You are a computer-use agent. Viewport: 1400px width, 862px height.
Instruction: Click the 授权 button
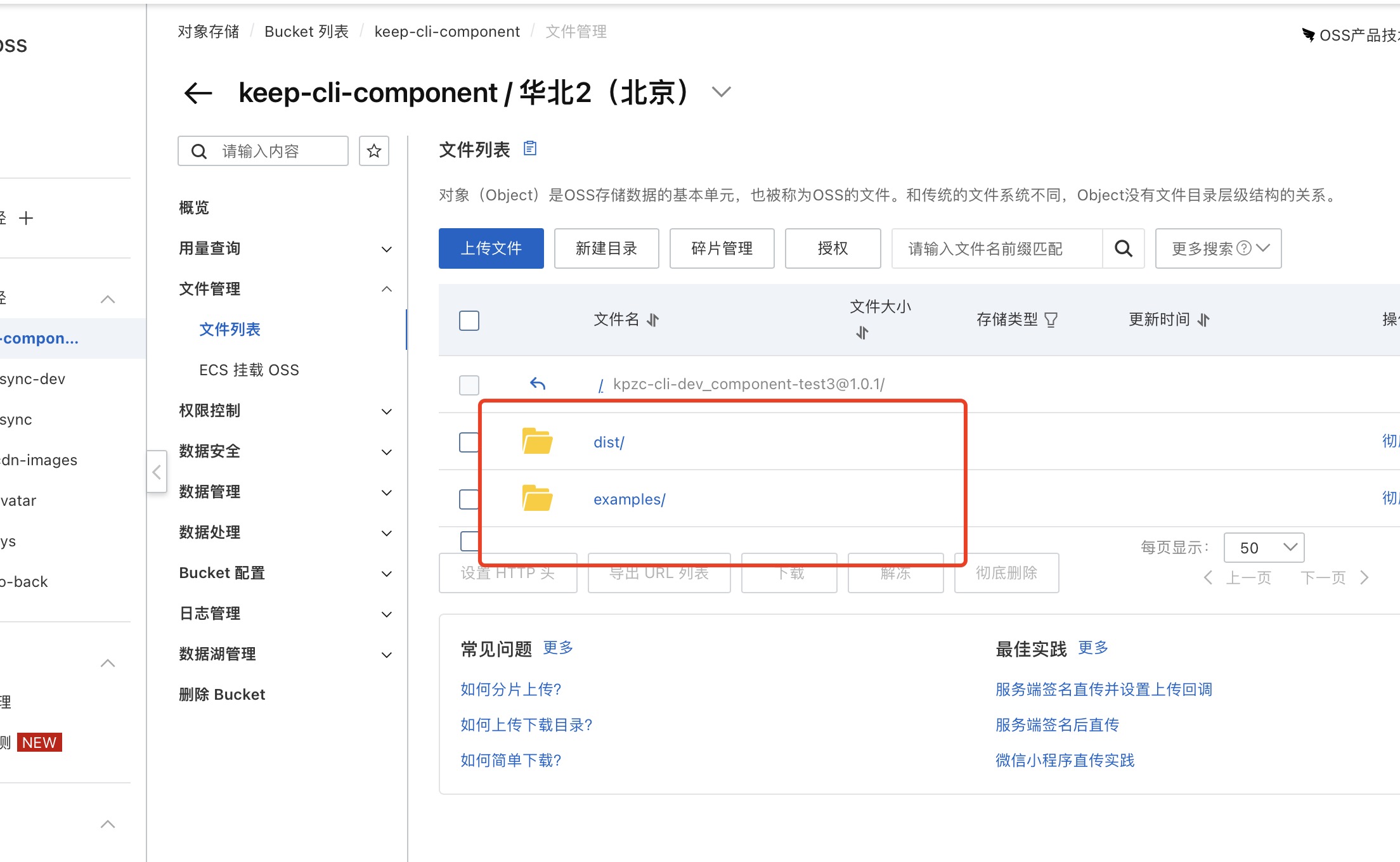coord(833,248)
